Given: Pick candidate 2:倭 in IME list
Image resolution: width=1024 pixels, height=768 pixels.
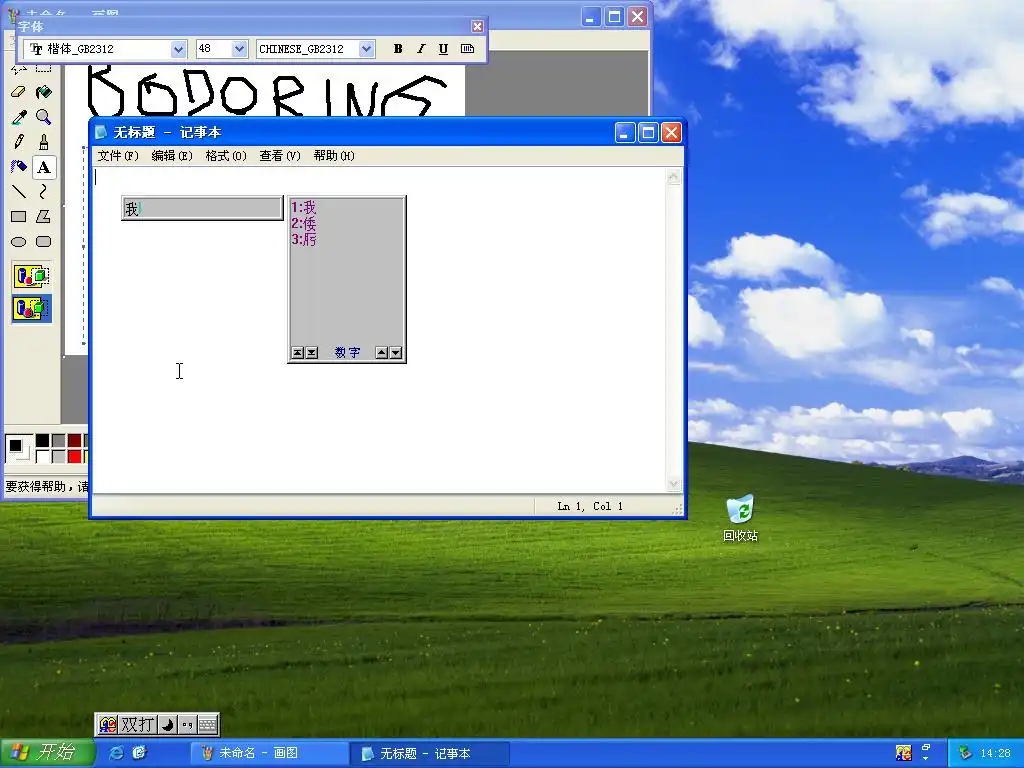Looking at the screenshot, I should (x=304, y=224).
